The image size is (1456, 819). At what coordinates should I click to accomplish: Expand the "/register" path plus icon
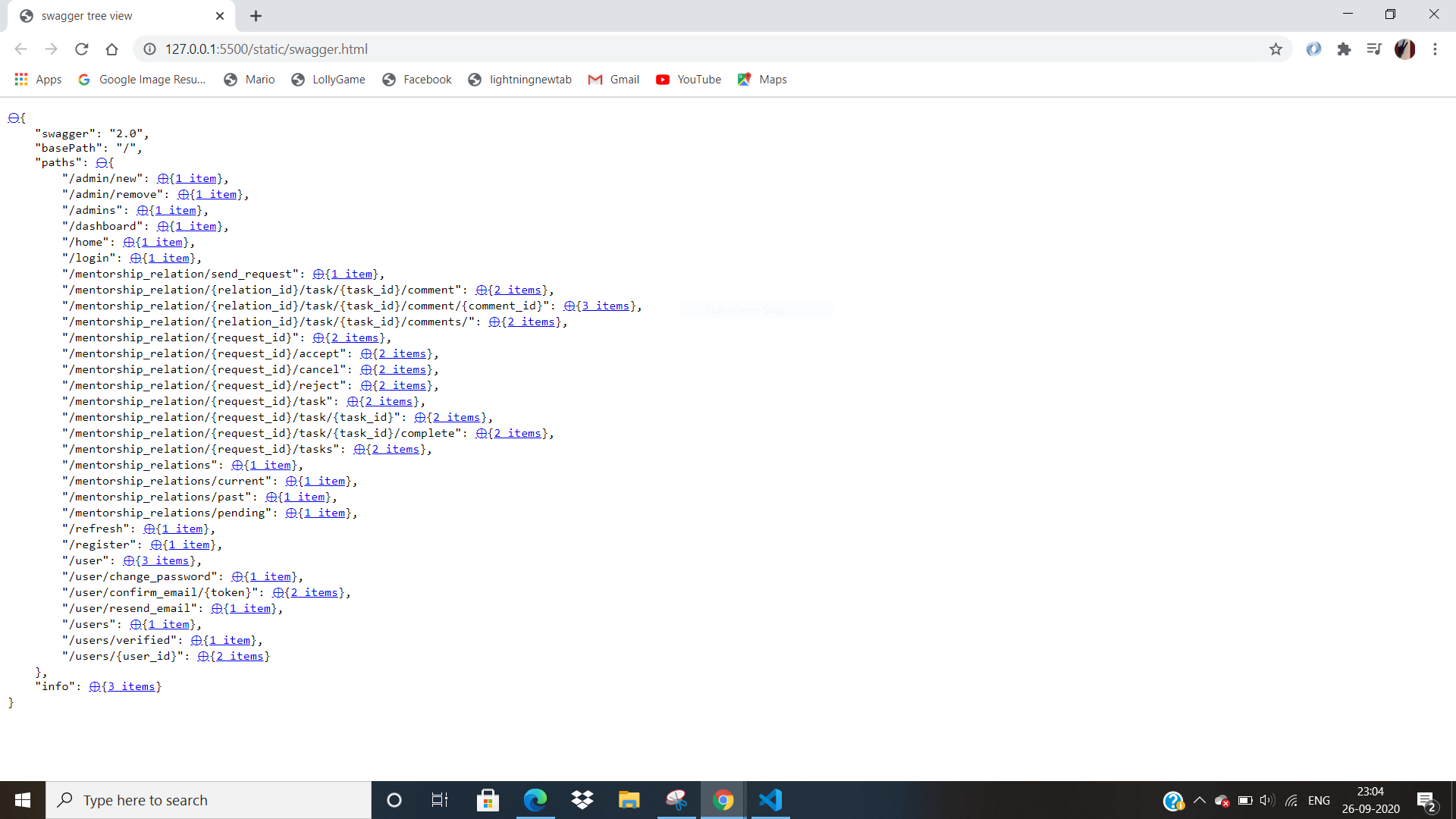155,545
